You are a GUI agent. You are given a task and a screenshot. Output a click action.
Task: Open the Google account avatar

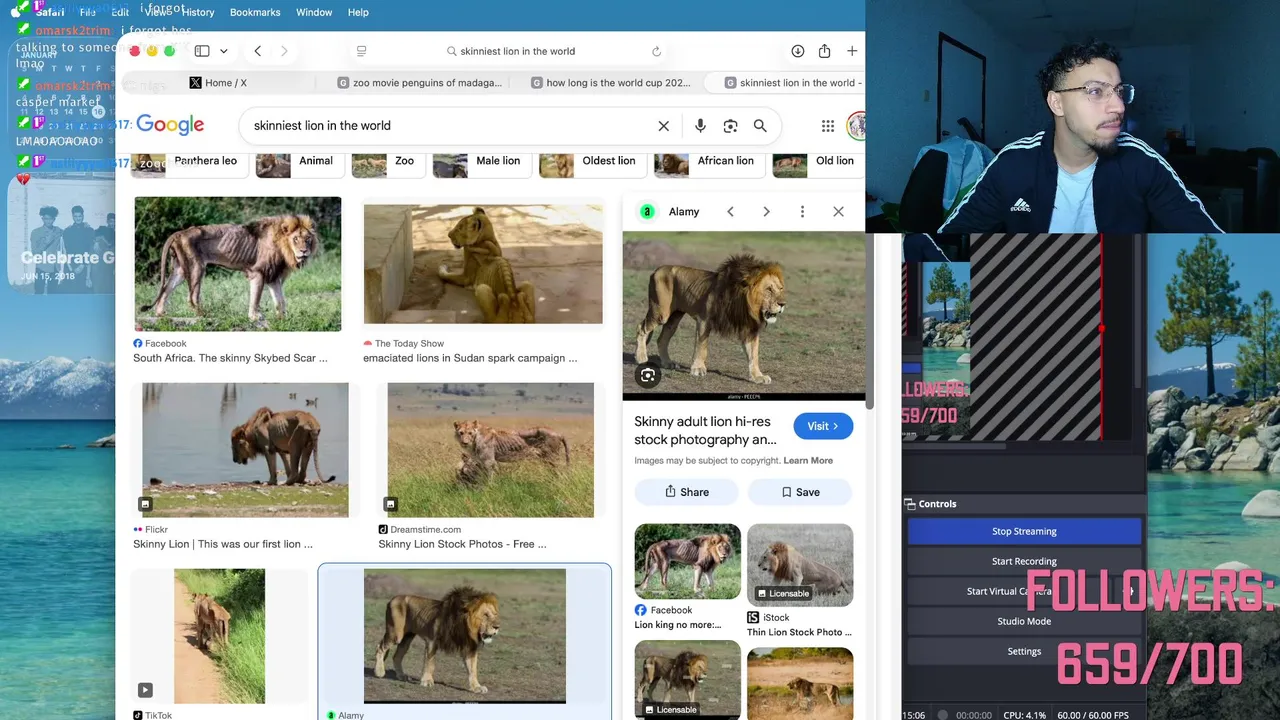coord(856,126)
